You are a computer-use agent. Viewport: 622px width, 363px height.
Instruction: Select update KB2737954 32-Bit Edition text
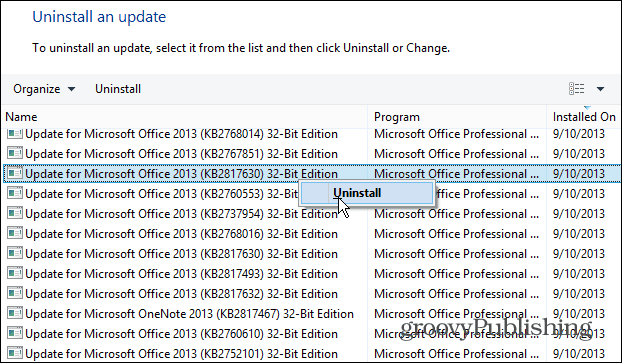[181, 214]
